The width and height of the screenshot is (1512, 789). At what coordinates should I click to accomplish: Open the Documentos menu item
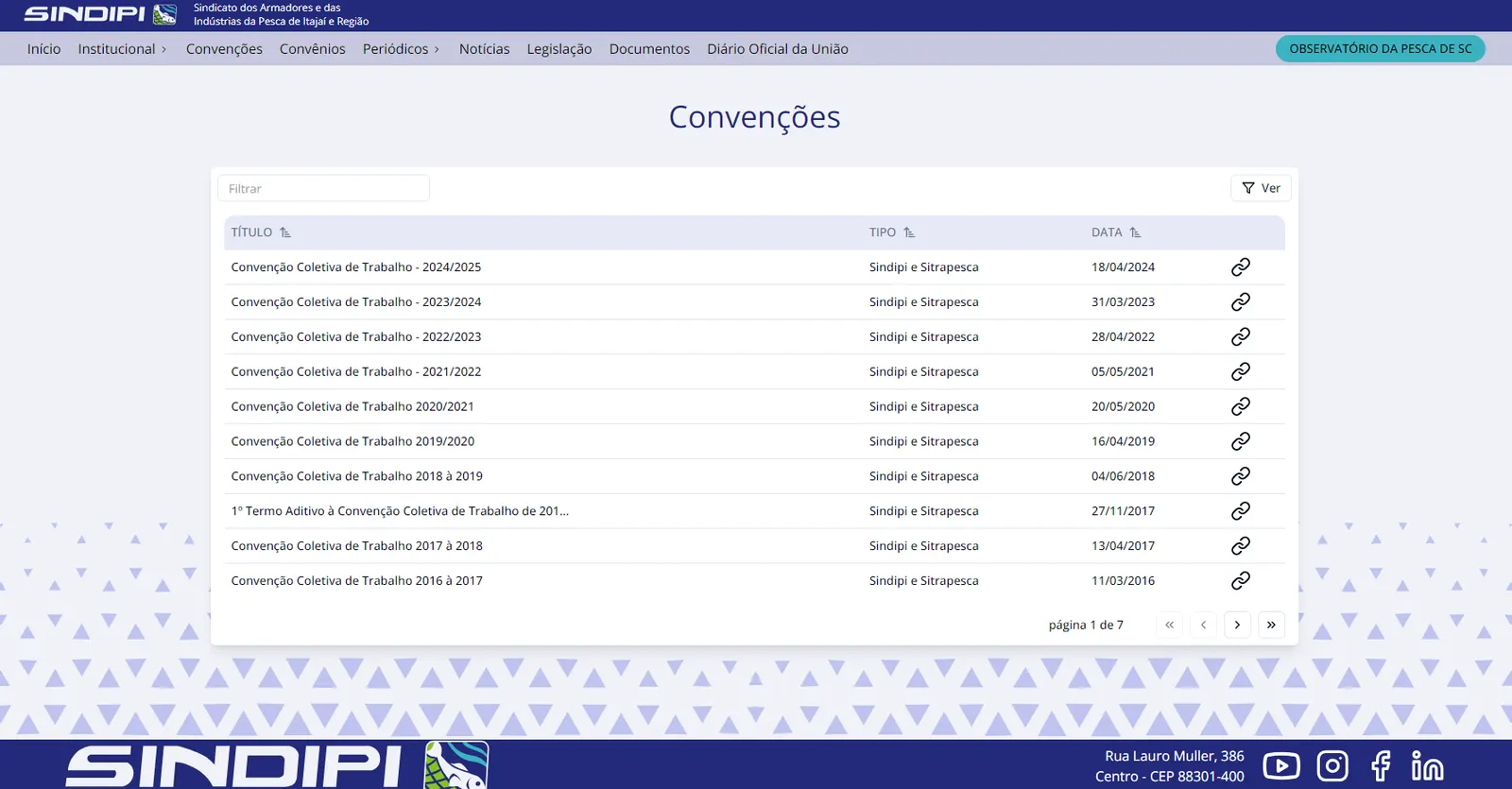(x=649, y=49)
